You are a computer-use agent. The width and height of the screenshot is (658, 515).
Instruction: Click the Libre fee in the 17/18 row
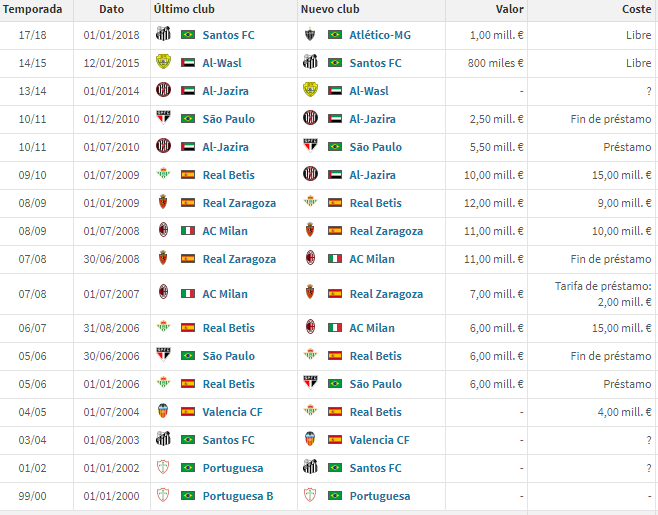[x=638, y=35]
